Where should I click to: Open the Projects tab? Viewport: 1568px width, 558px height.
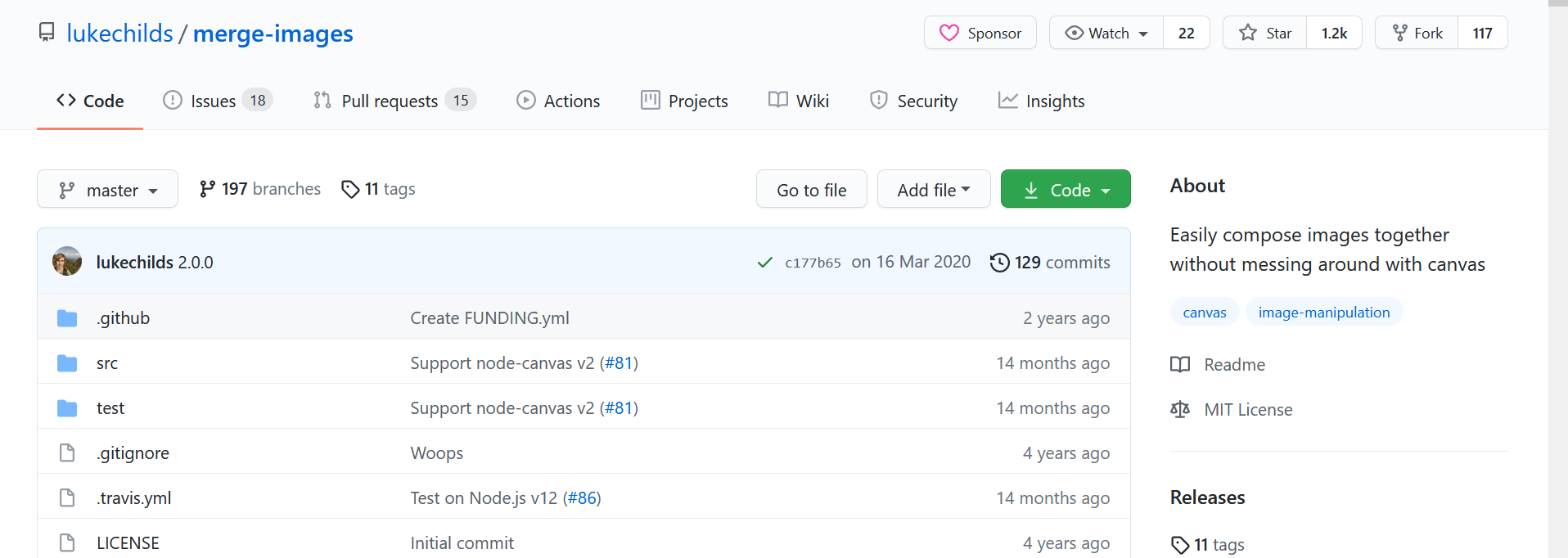[x=684, y=101]
